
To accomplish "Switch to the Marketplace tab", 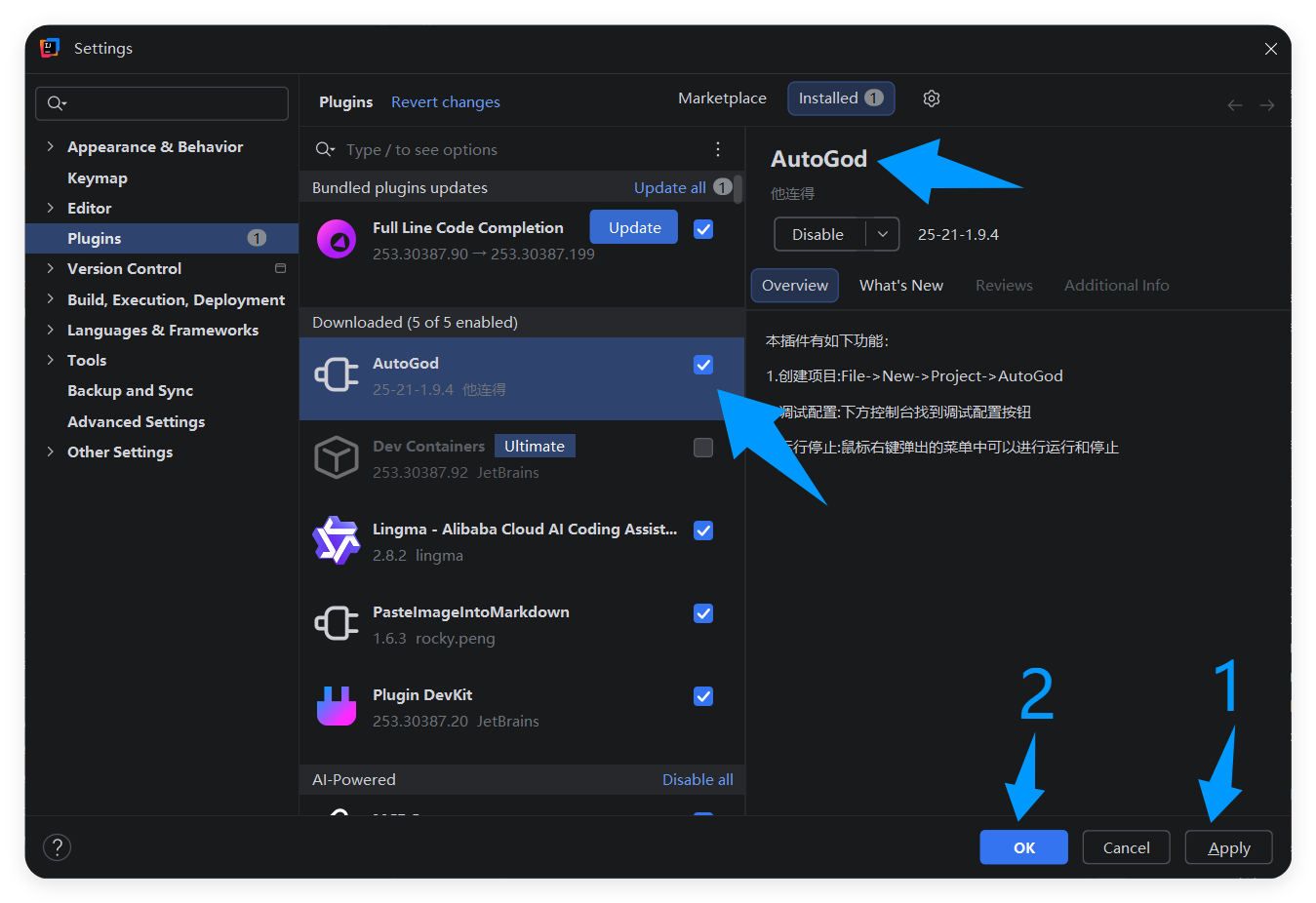I will (x=722, y=98).
